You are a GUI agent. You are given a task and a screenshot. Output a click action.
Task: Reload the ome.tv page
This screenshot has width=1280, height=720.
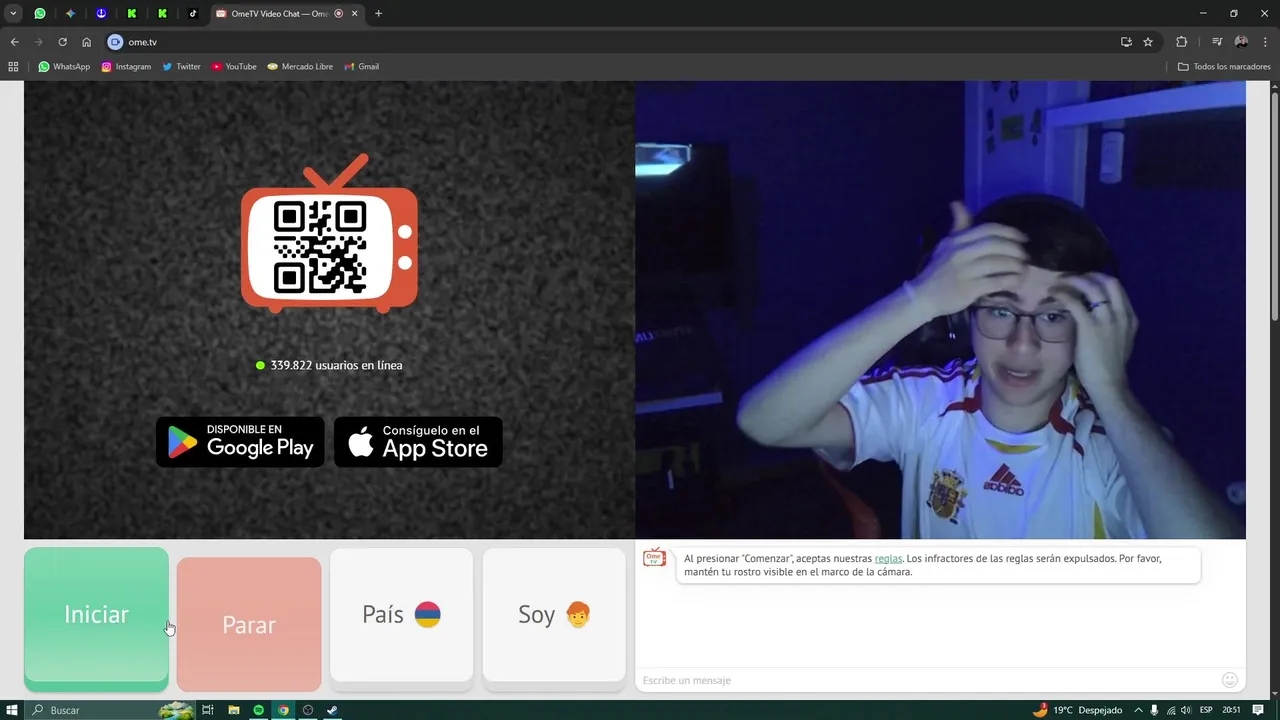tap(62, 42)
